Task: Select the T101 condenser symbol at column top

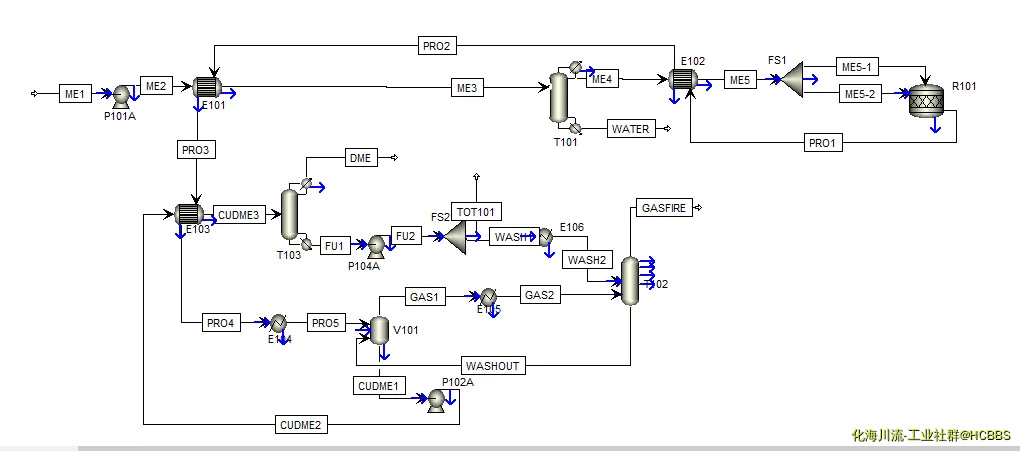Action: 575,67
